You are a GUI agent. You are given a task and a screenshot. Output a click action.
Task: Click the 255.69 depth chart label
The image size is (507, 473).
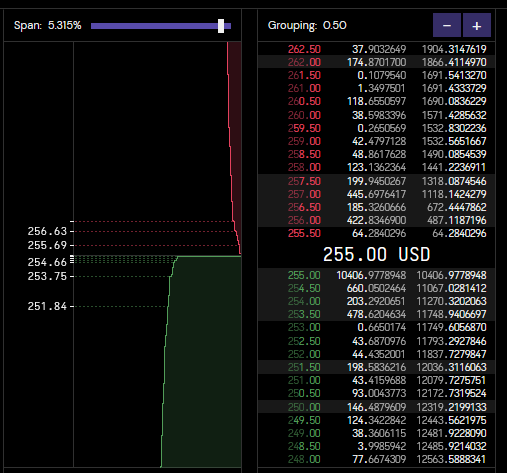47,245
